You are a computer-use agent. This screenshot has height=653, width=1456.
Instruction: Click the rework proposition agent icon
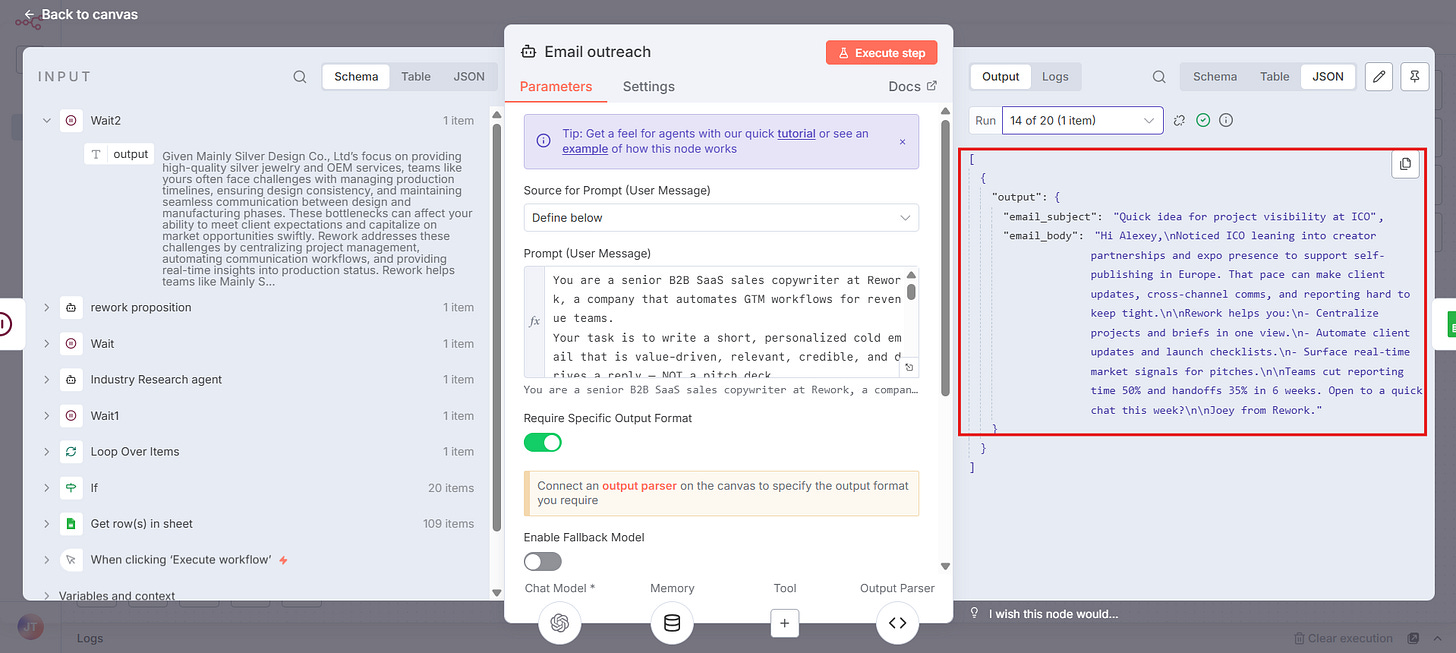coord(71,307)
